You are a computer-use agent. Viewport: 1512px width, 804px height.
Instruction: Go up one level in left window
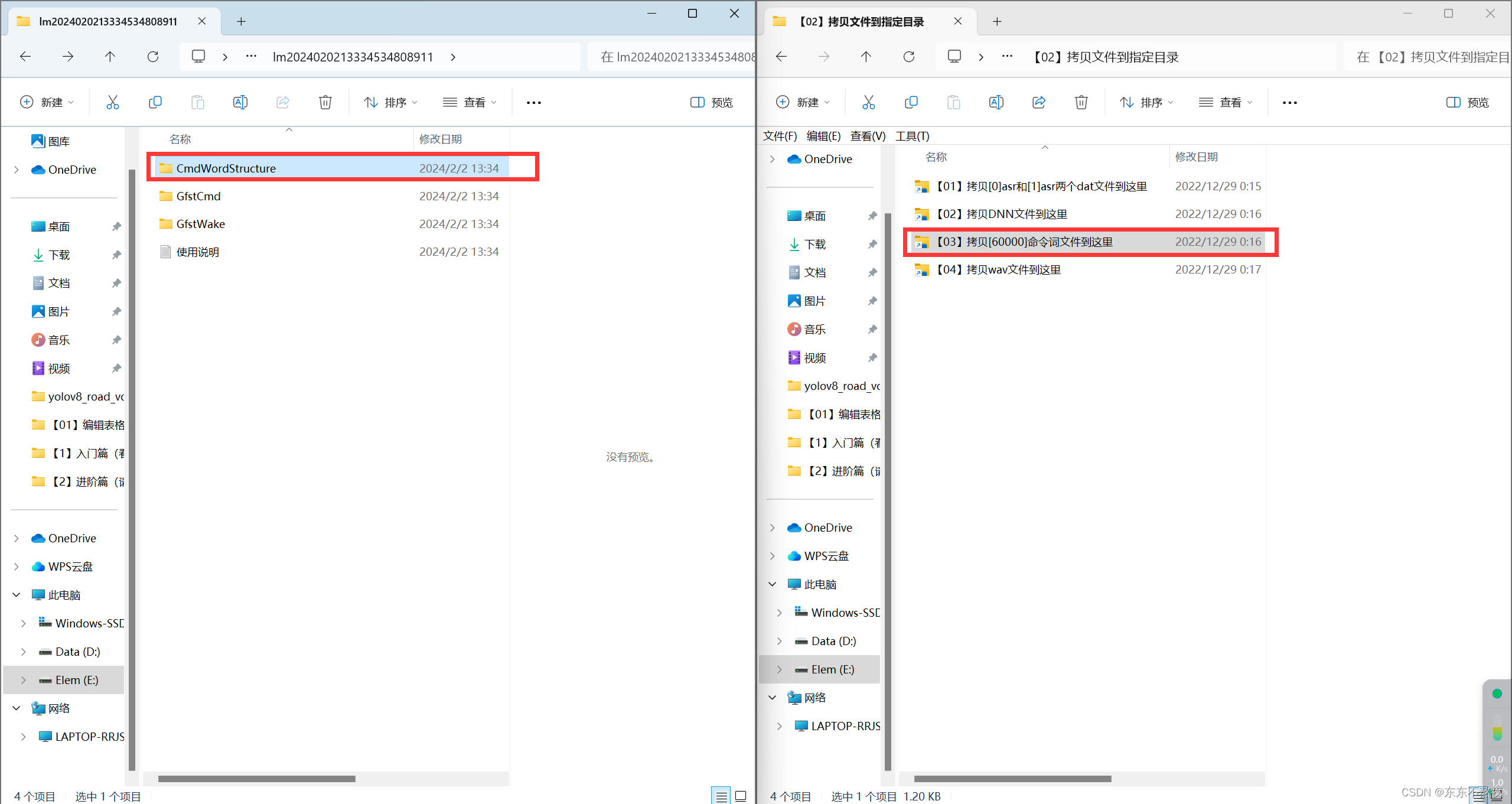110,57
